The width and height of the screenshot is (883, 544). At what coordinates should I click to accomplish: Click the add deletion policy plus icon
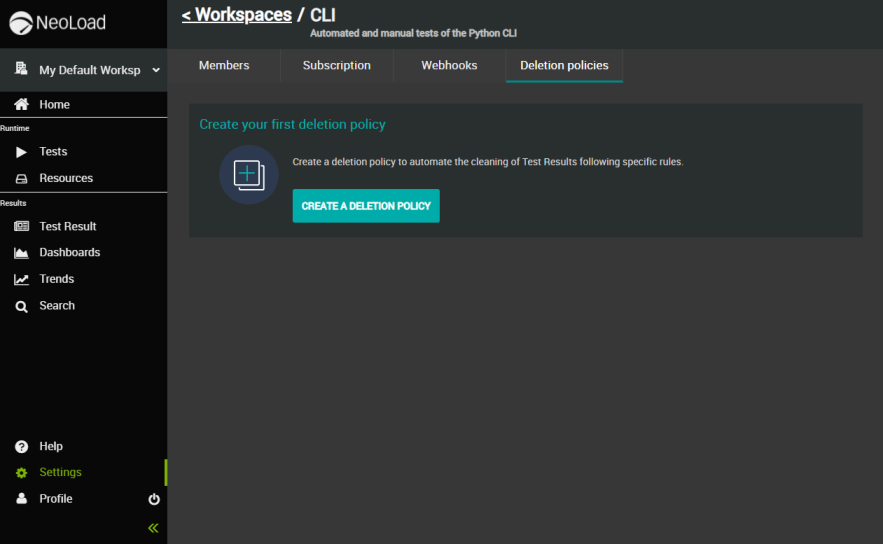pyautogui.click(x=248, y=175)
